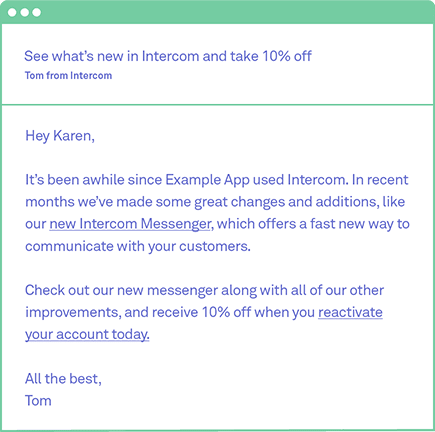Click the green window title bar
Viewport: 435px width, 432px height.
click(217, 12)
